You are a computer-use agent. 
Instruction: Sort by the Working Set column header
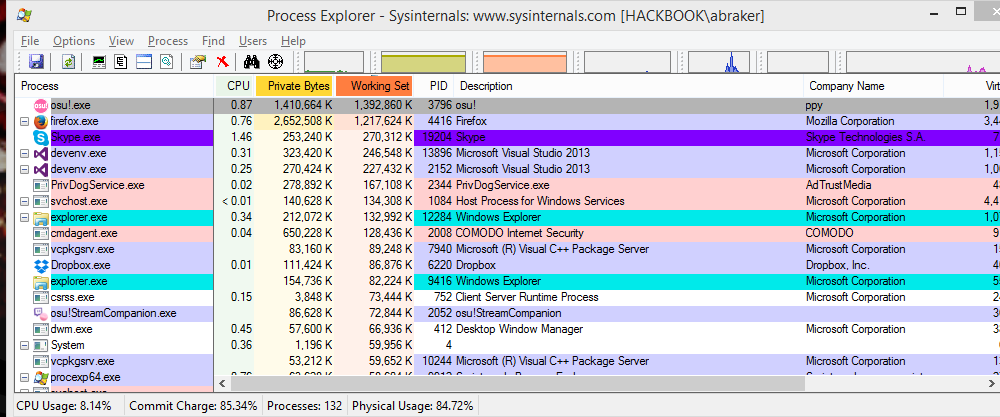coord(374,86)
